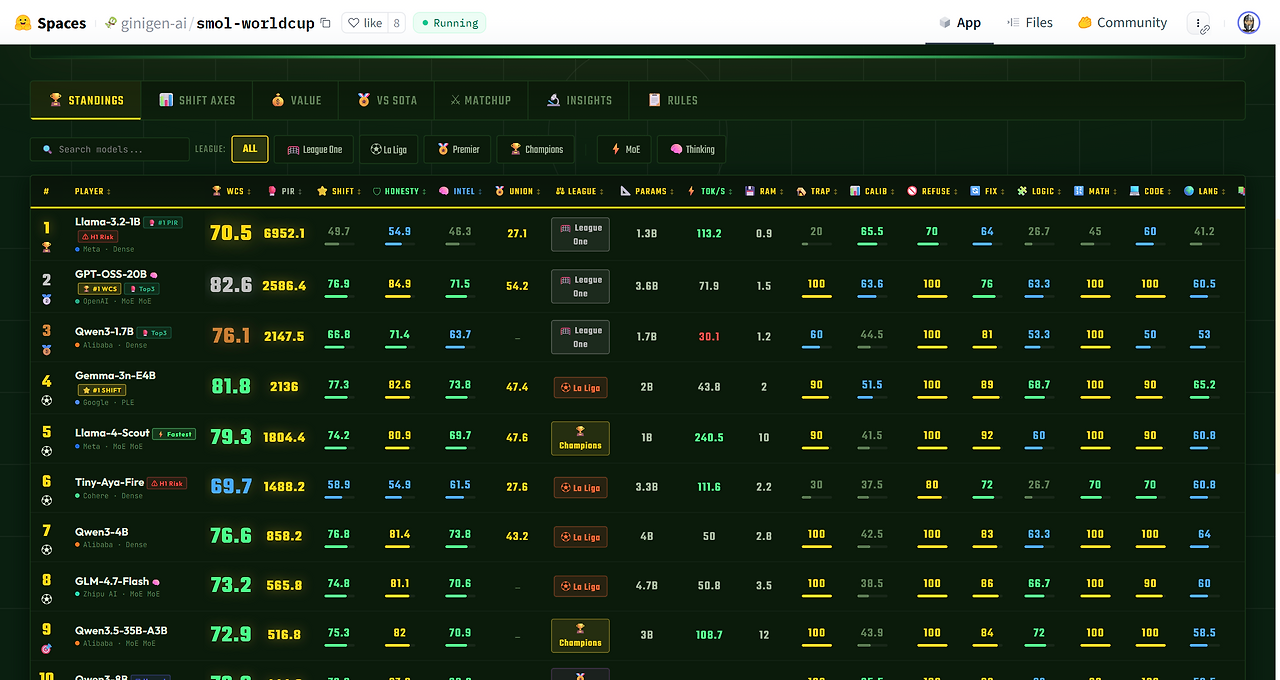Toggle the La Liga filter

(388, 149)
